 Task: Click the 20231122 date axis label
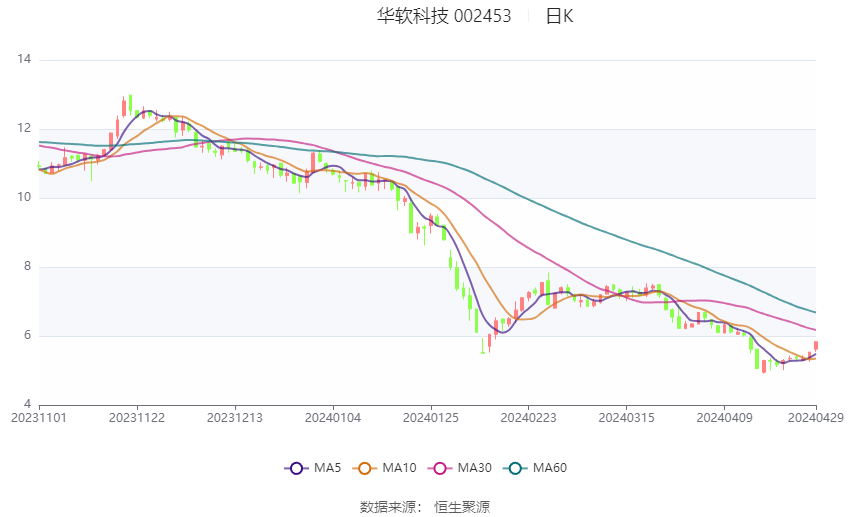click(137, 418)
